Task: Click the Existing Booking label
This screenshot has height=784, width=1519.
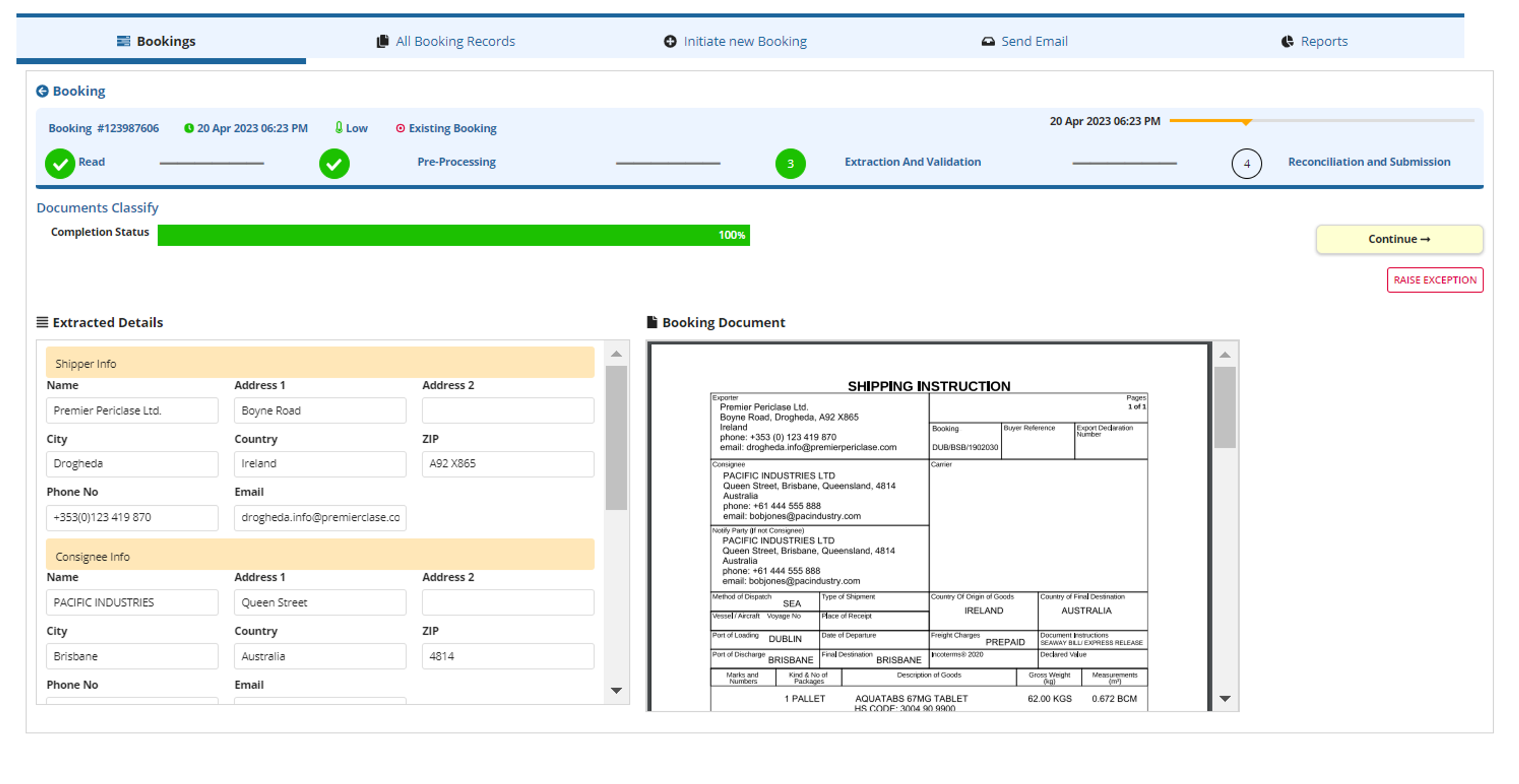Action: [453, 128]
